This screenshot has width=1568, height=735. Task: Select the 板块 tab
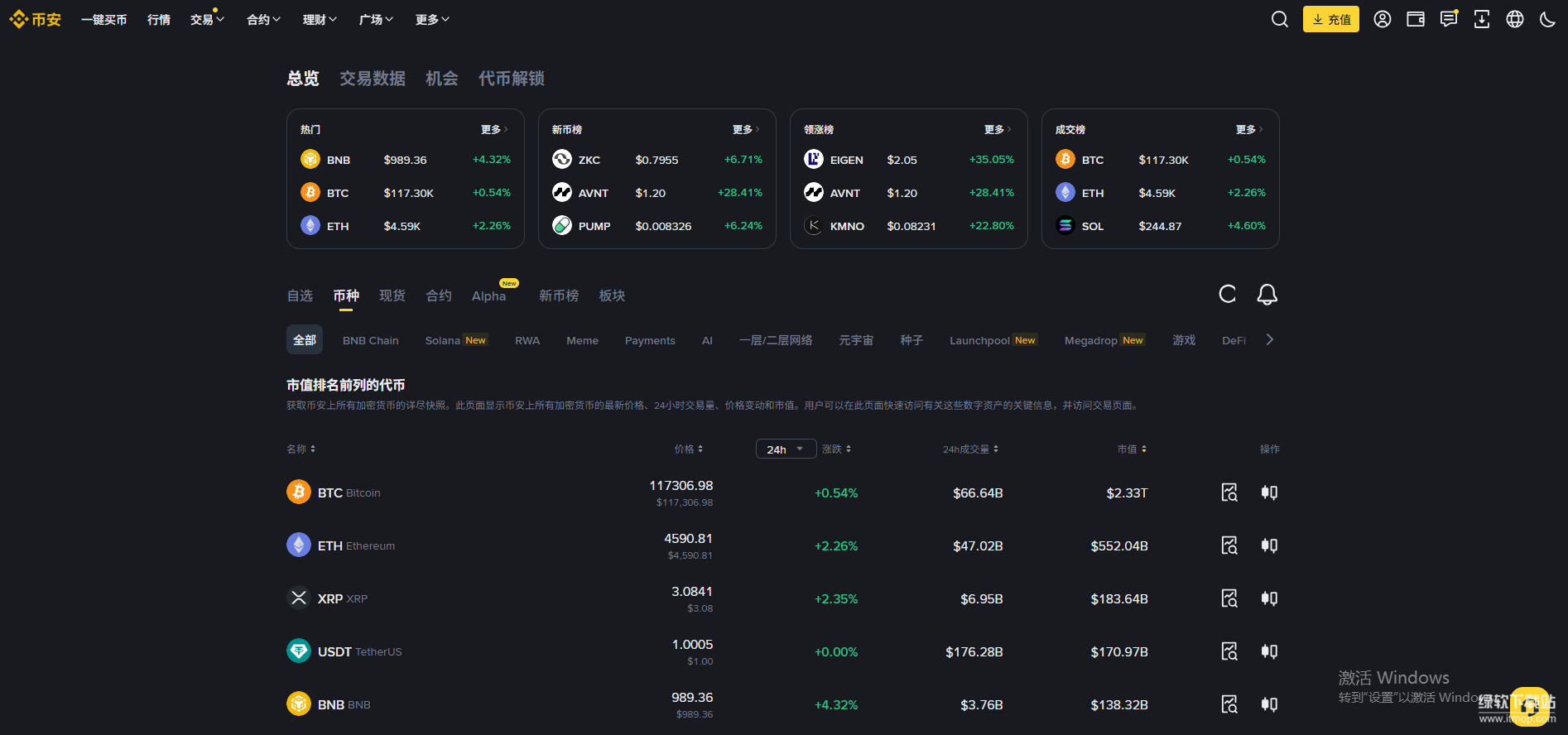[612, 295]
